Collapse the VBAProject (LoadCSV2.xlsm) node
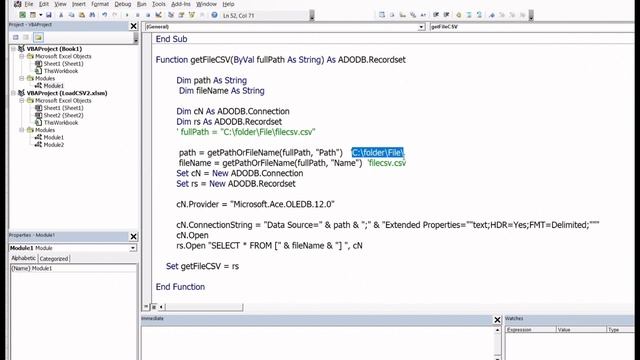The height and width of the screenshot is (360, 640). [13, 93]
